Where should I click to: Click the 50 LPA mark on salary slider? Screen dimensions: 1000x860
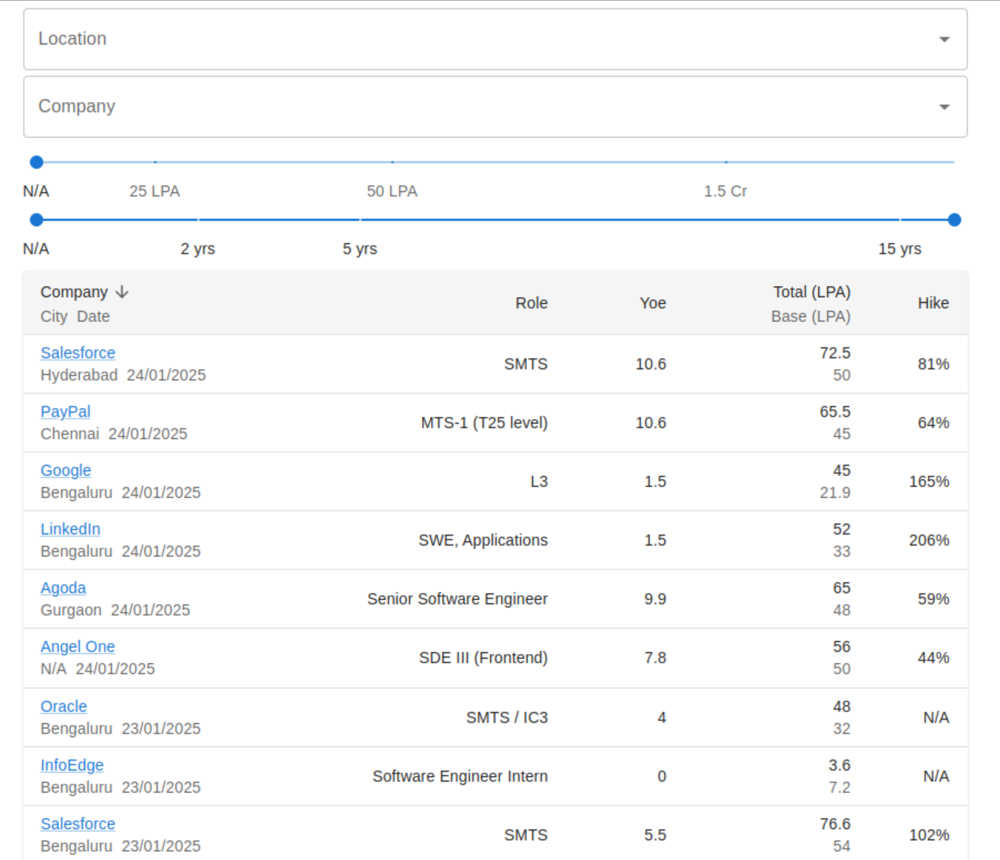(392, 162)
